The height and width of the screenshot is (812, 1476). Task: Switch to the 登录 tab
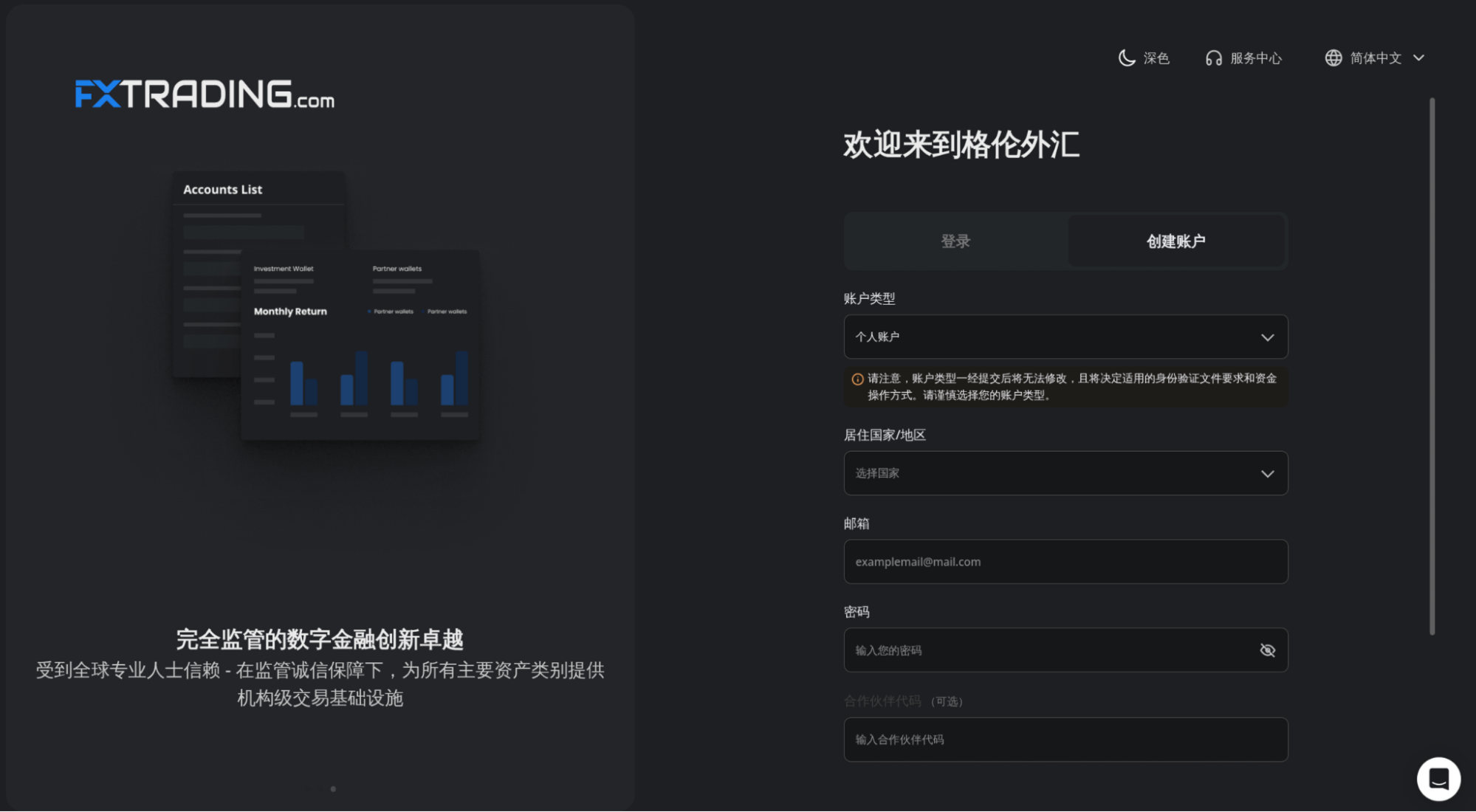pos(955,241)
